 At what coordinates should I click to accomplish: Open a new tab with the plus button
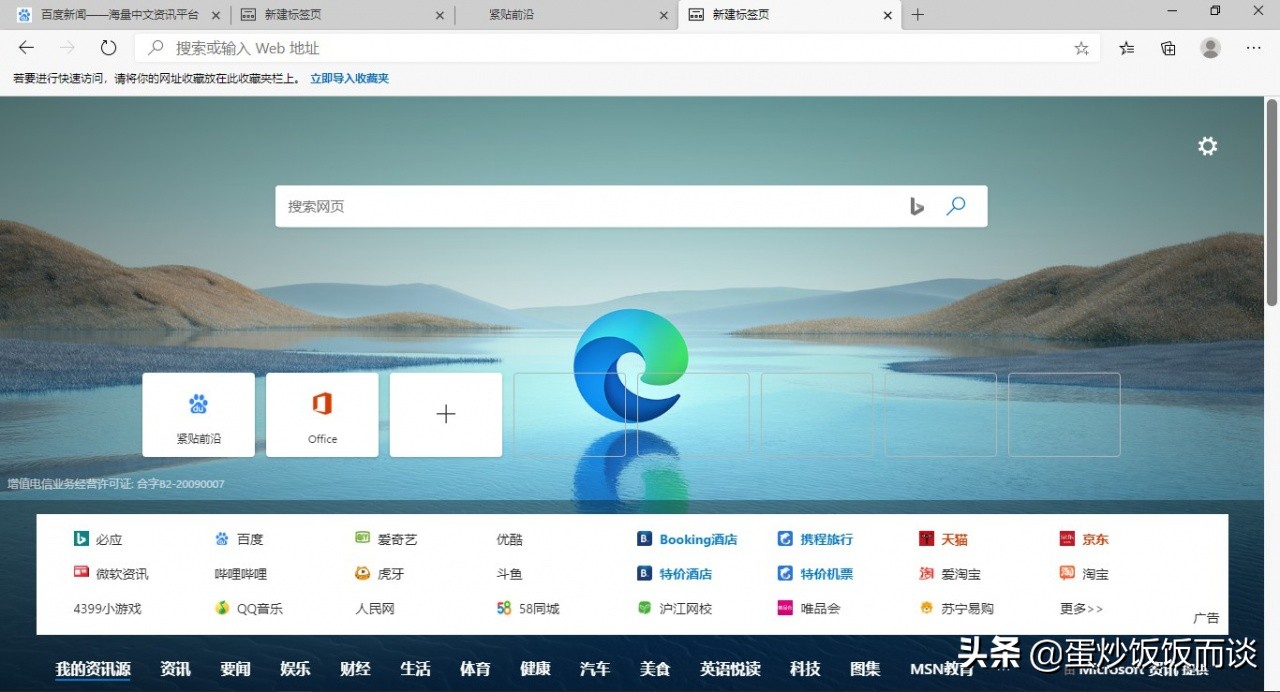[917, 14]
